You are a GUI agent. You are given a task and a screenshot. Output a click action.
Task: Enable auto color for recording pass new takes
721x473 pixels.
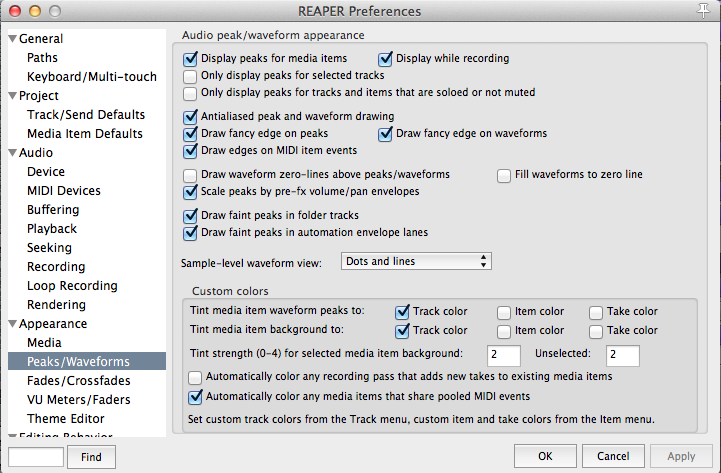pos(195,377)
